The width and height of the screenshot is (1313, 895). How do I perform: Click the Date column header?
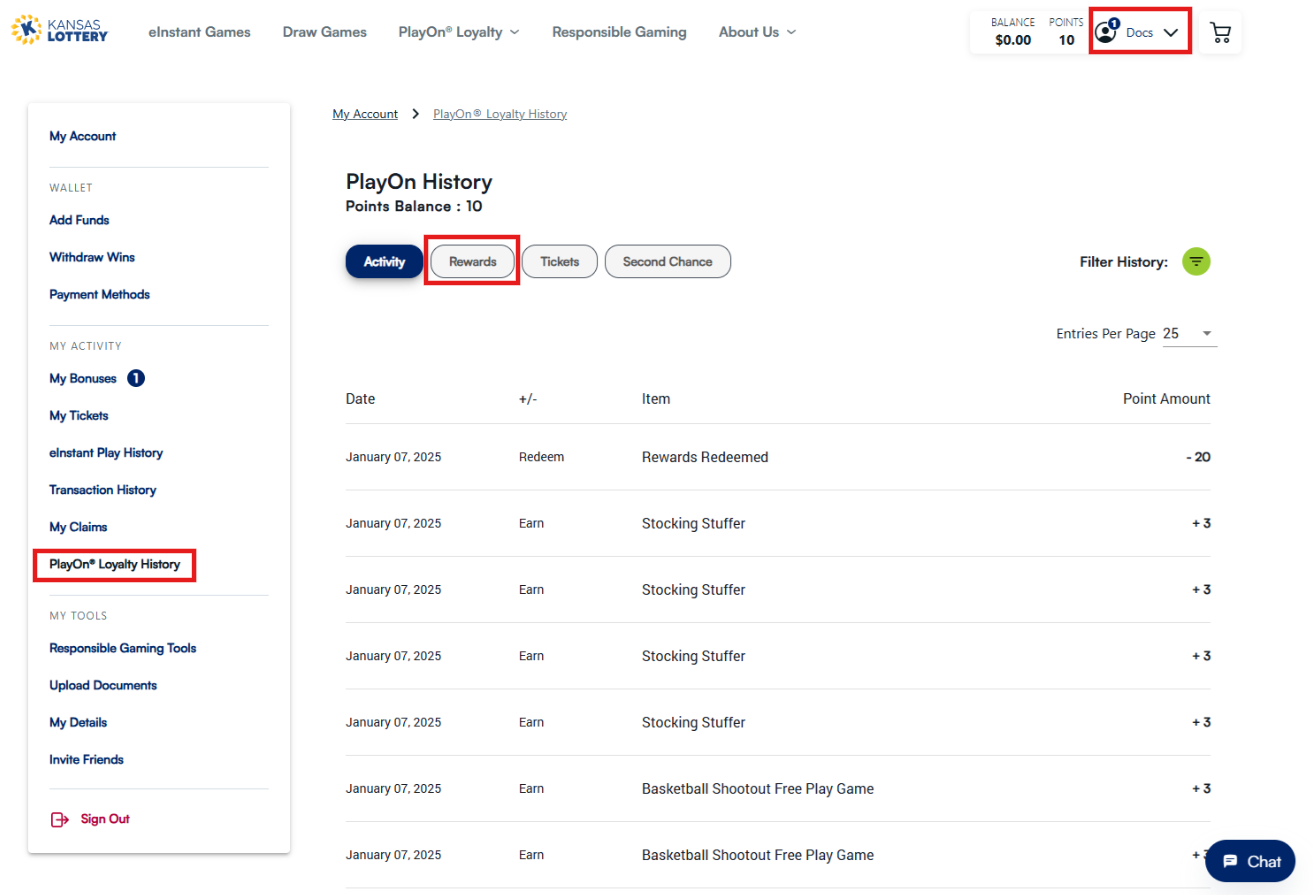pyautogui.click(x=360, y=399)
